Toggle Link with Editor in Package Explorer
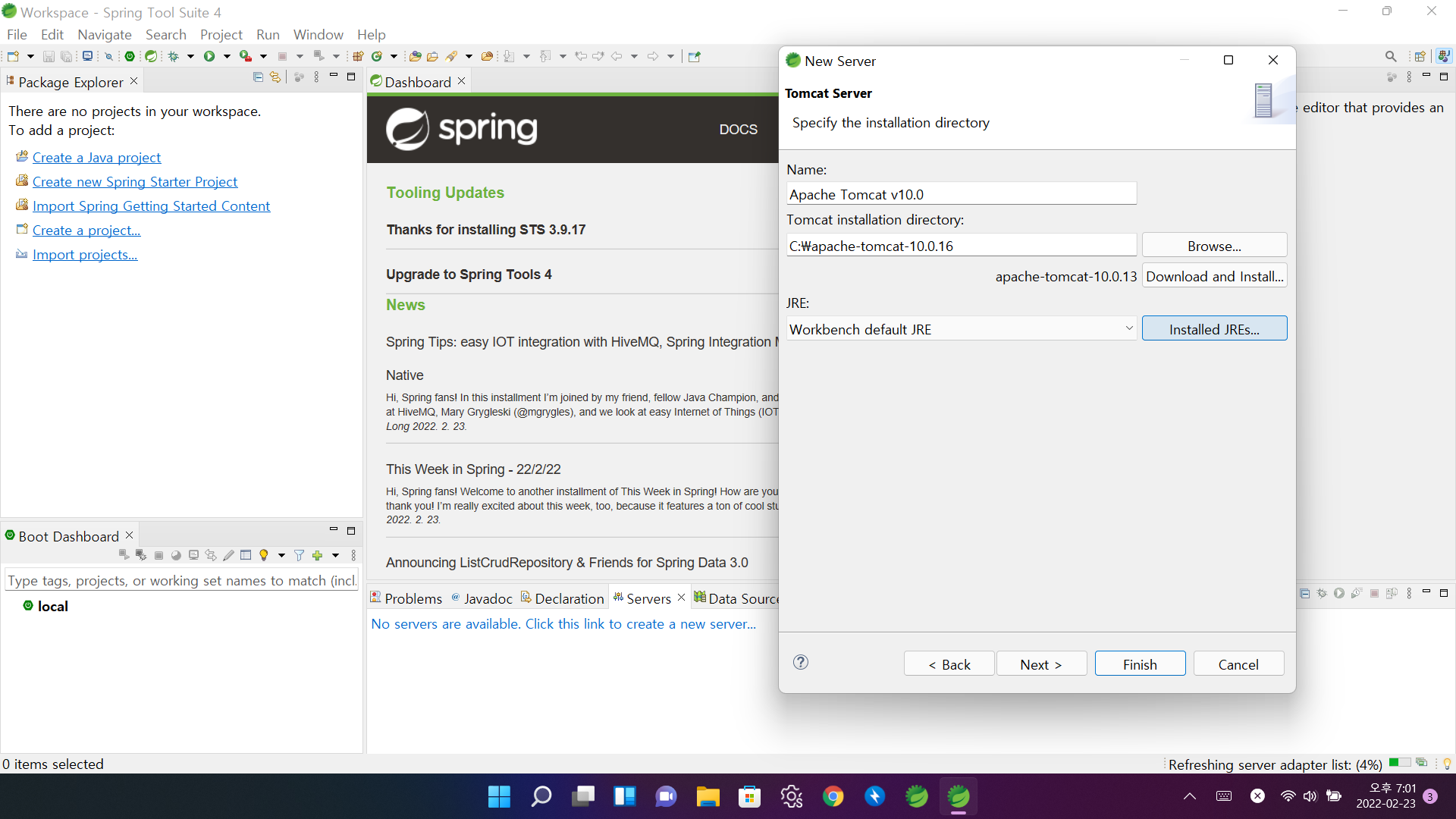The height and width of the screenshot is (819, 1456). coord(275,77)
